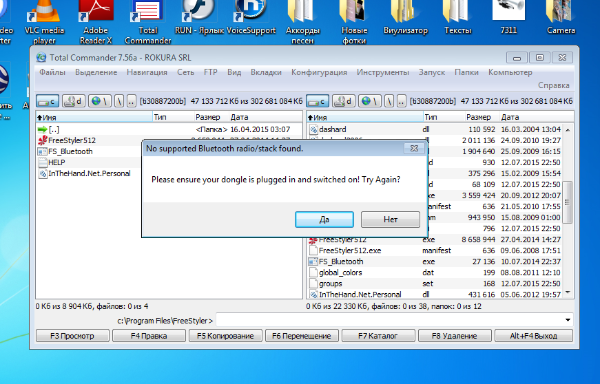This screenshot has width=600, height=384.
Task: Expand command line history dropdown
Action: (x=568, y=320)
